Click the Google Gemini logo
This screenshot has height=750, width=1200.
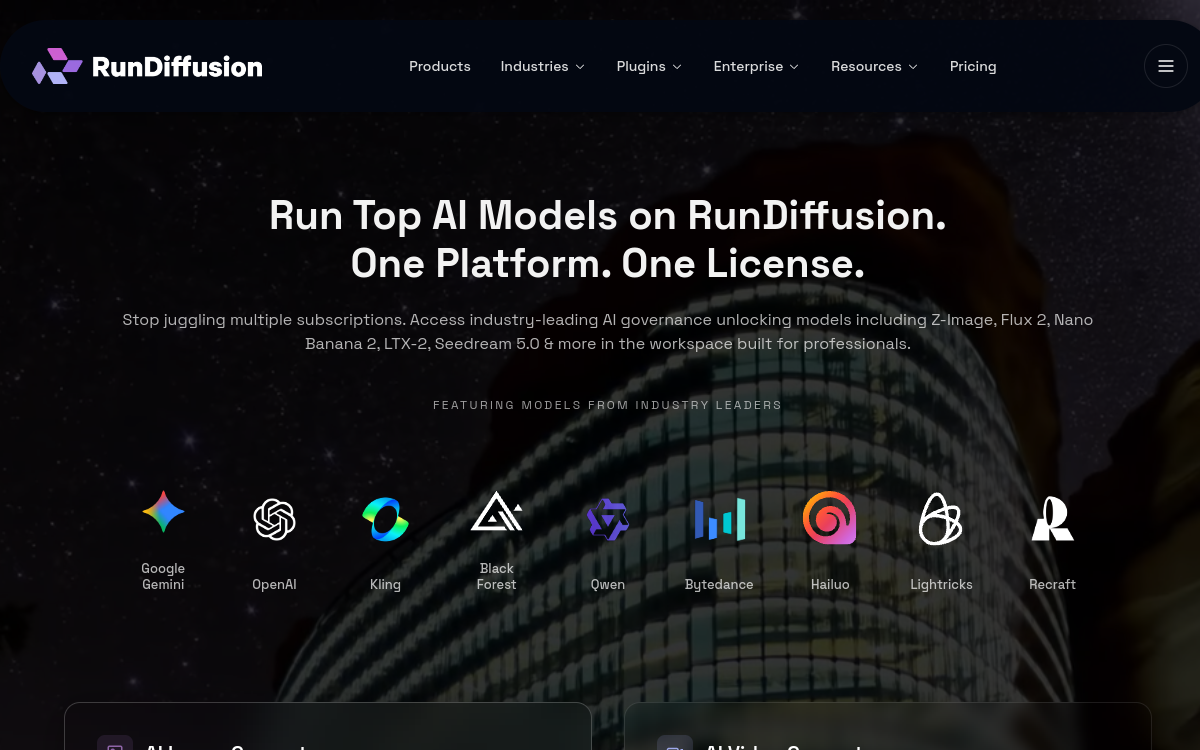point(163,512)
